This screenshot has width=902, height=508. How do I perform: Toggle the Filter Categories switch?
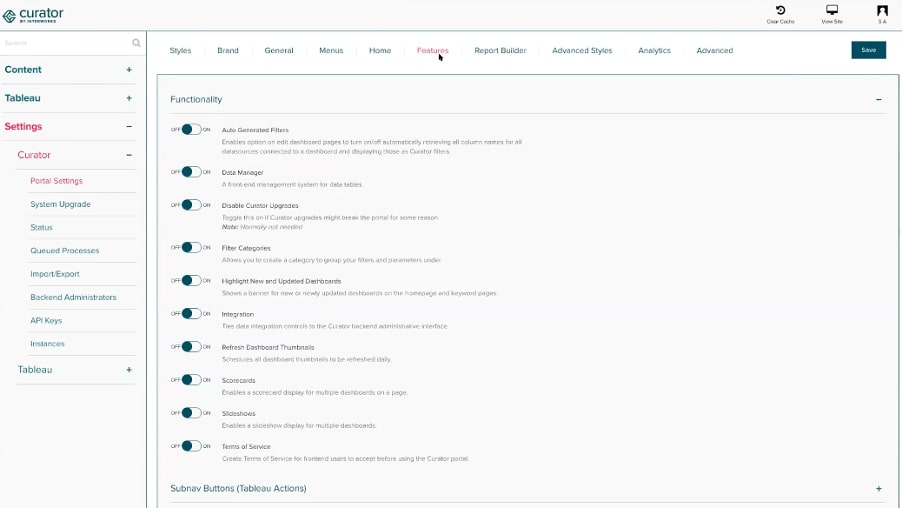pyautogui.click(x=191, y=247)
